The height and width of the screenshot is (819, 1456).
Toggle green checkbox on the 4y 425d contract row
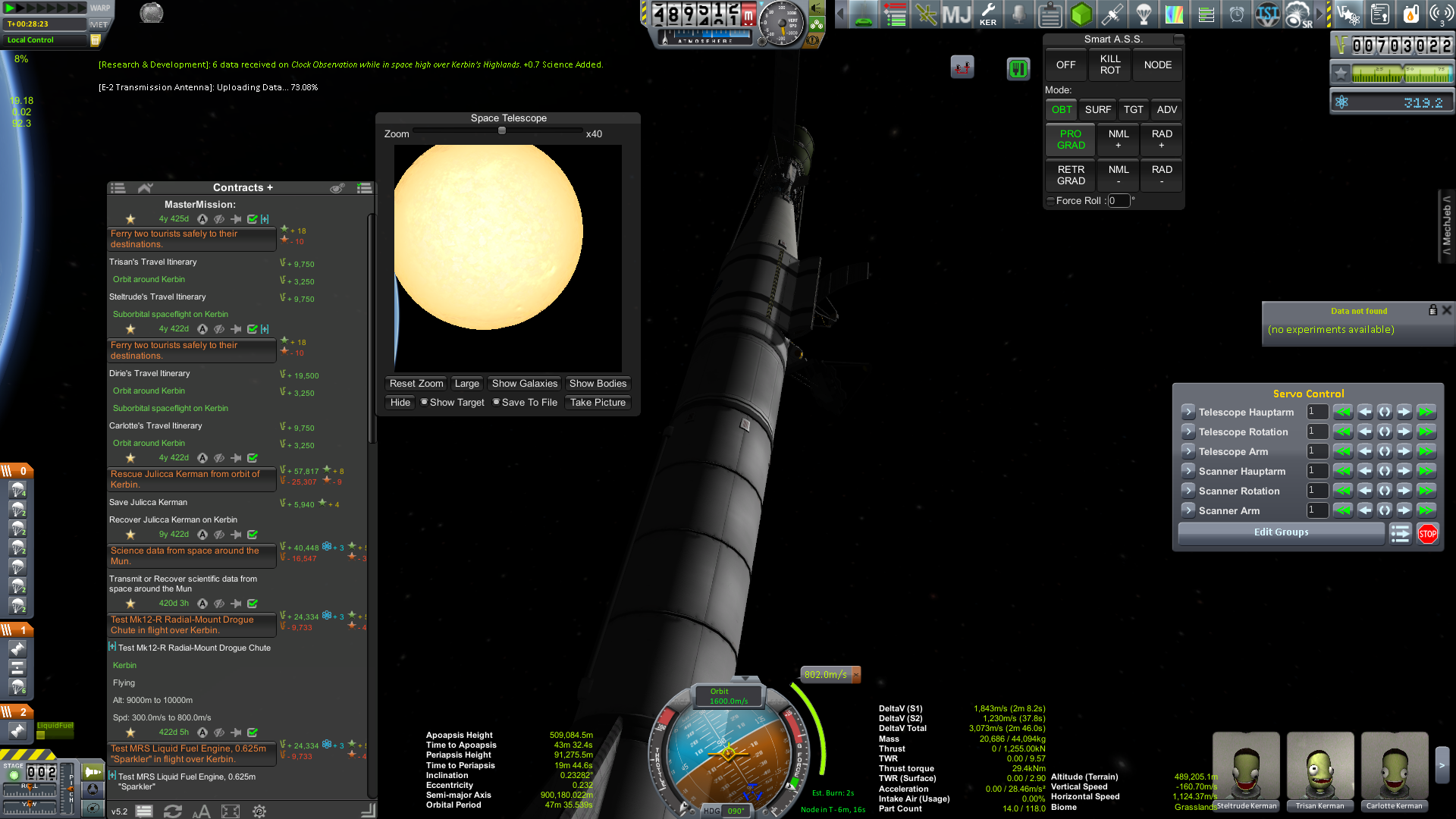point(253,219)
